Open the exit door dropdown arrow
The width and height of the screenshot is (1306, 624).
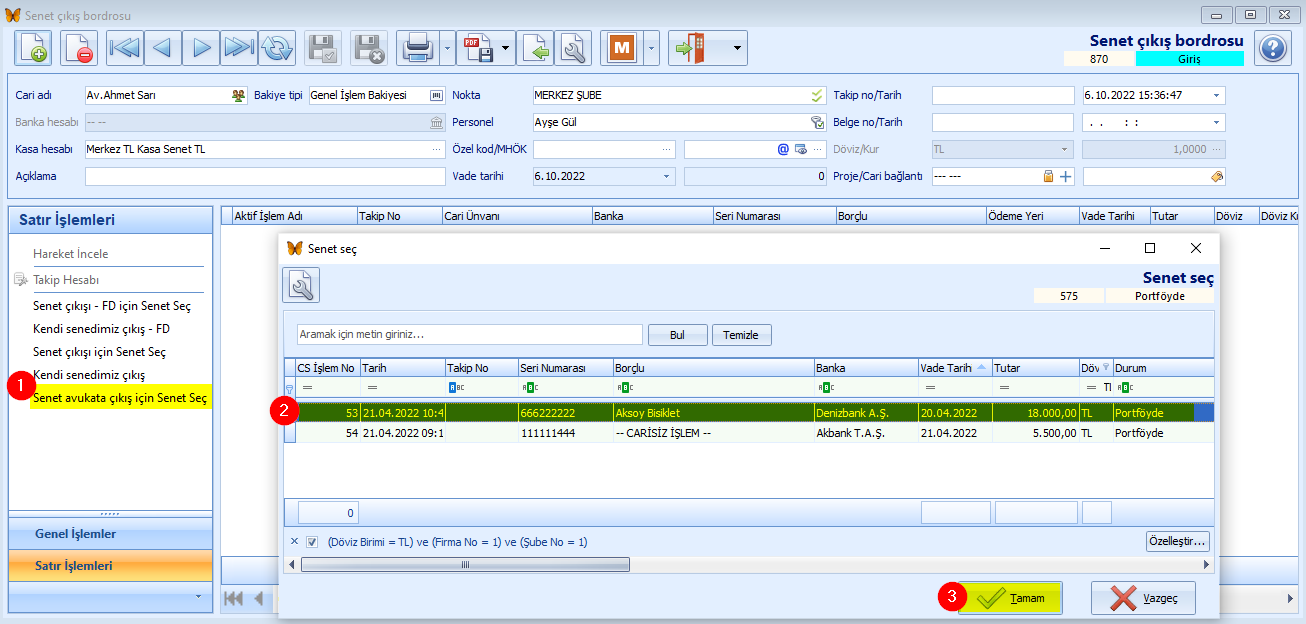coord(738,47)
